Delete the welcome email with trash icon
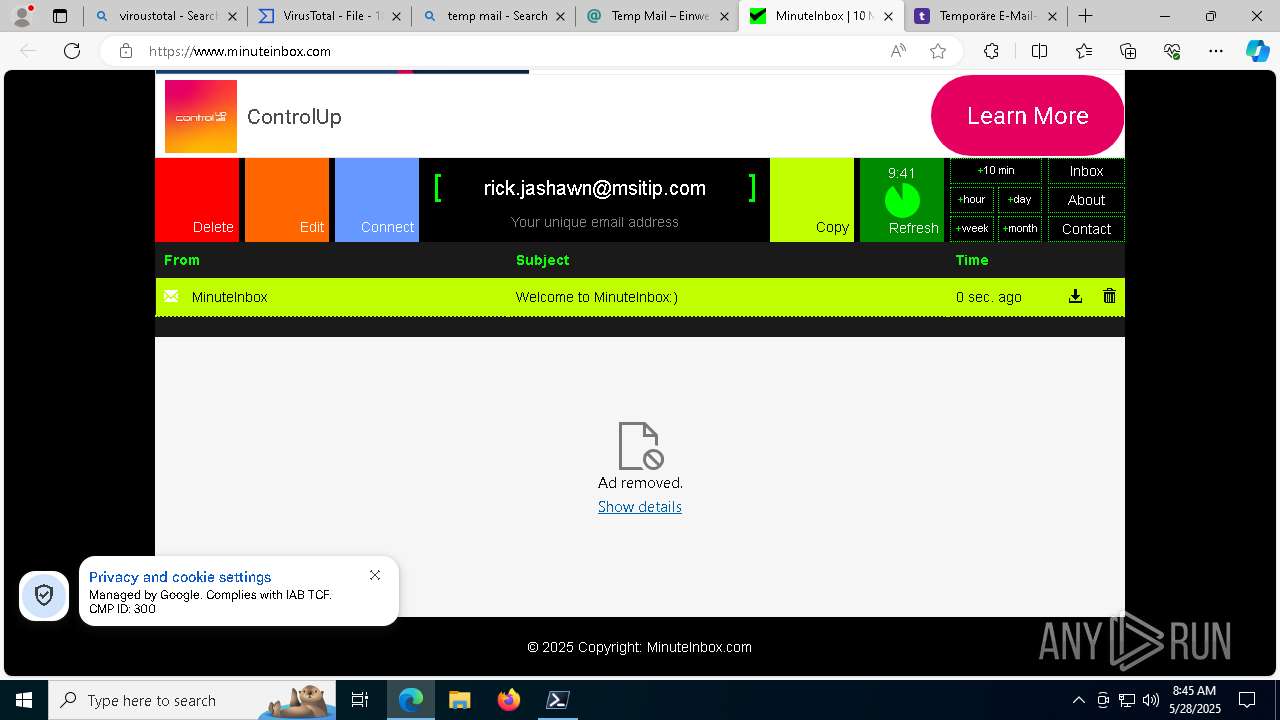 click(1109, 296)
